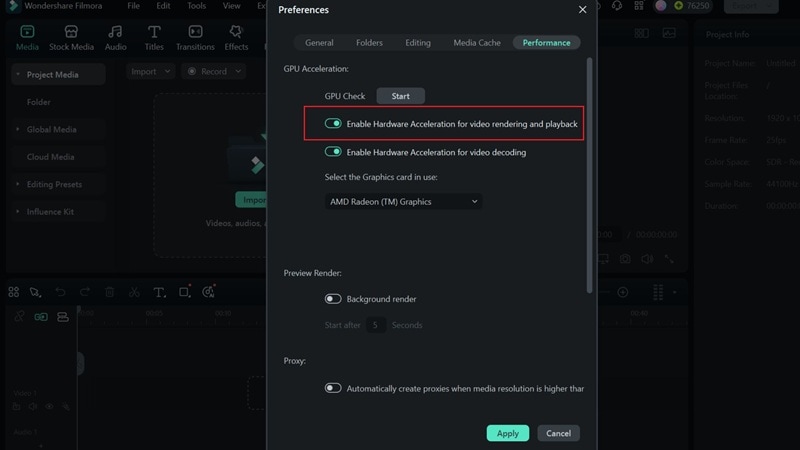Click Start for GPU Check

point(401,96)
